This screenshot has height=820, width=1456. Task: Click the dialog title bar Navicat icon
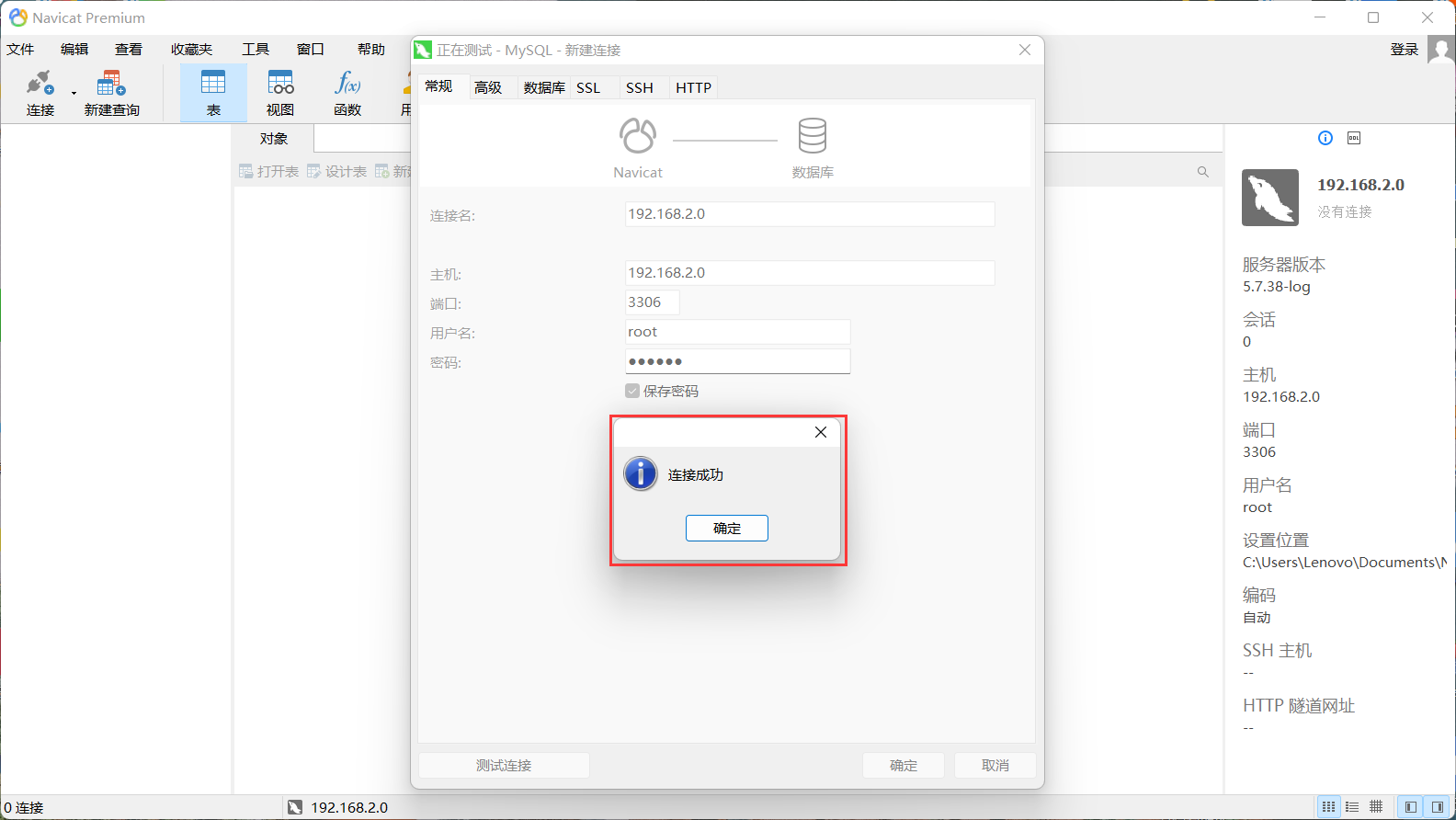coord(423,50)
